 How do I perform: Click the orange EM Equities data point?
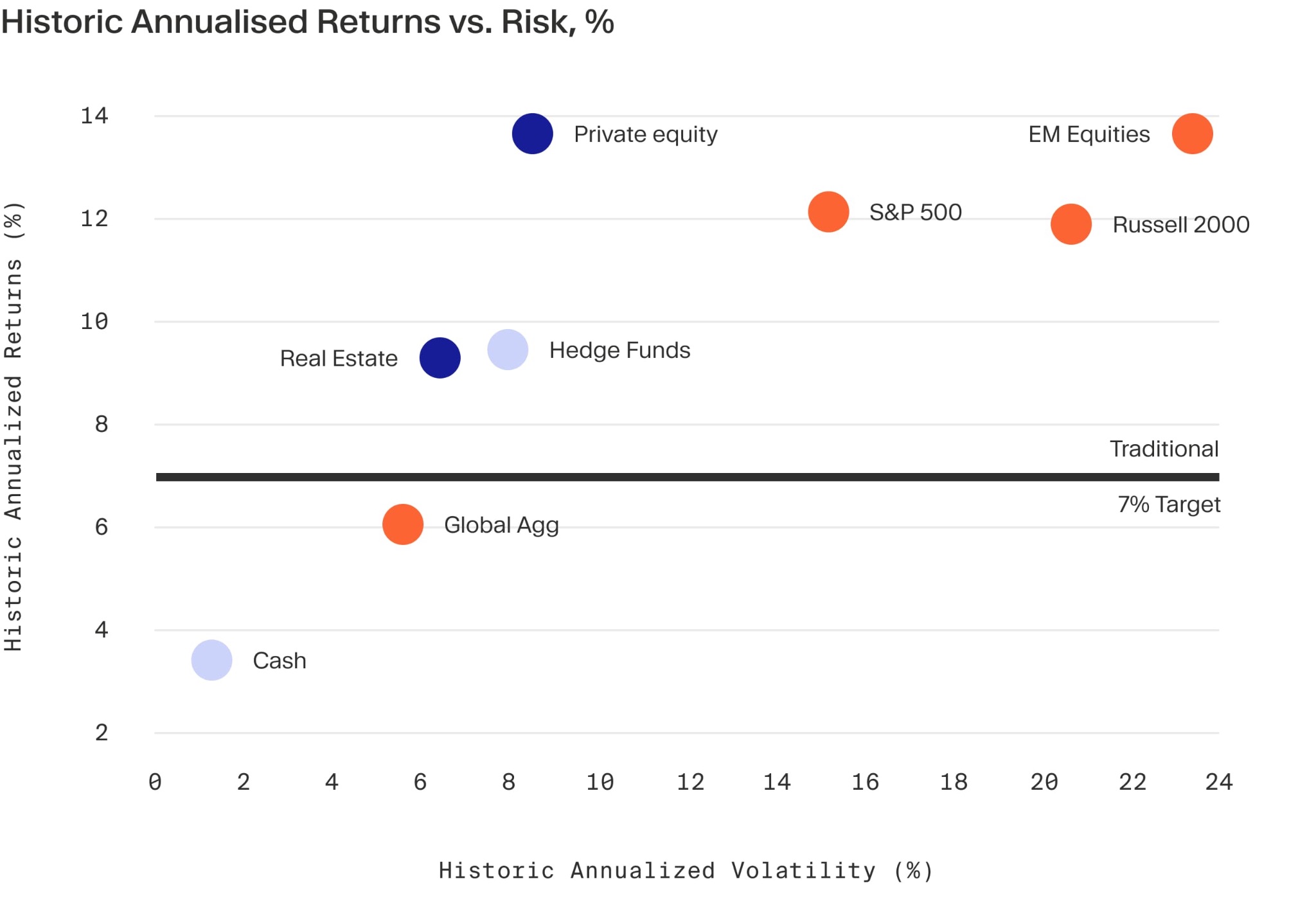[x=1192, y=134]
